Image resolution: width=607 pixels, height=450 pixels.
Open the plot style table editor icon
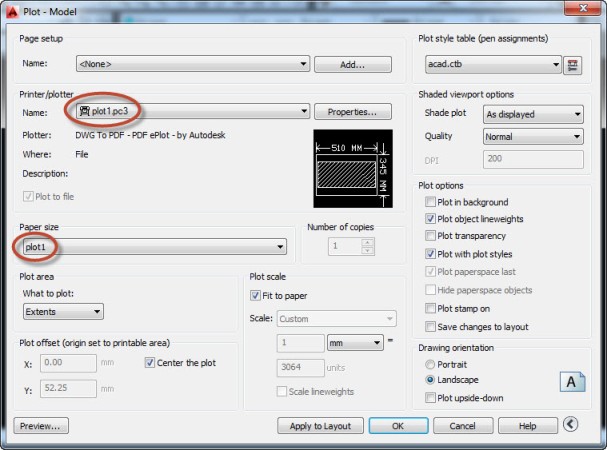pos(573,65)
